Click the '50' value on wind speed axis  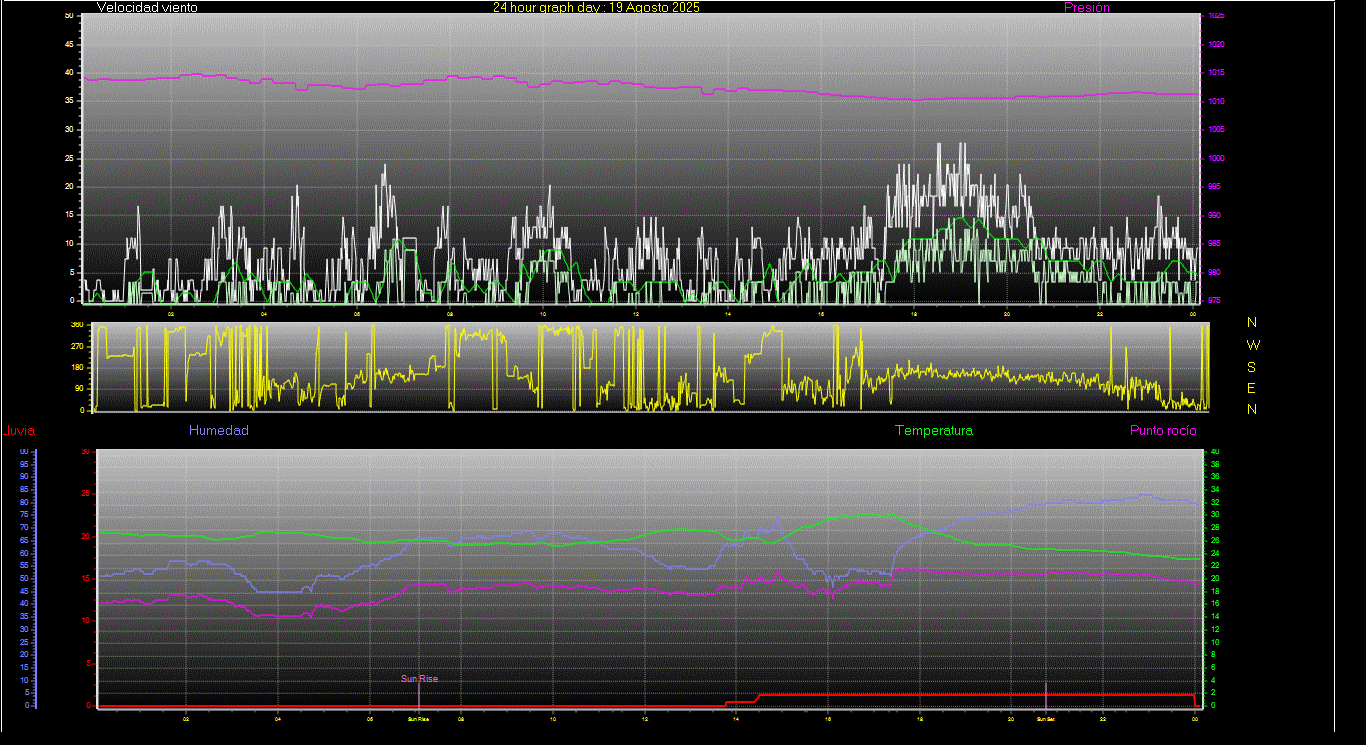click(x=69, y=16)
